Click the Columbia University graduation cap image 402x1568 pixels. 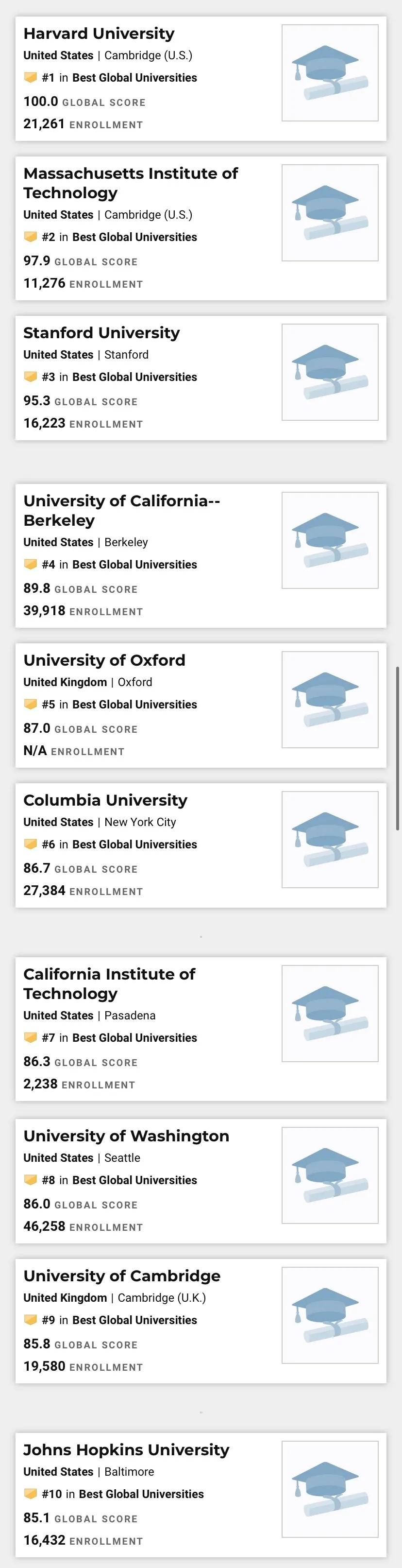330,839
